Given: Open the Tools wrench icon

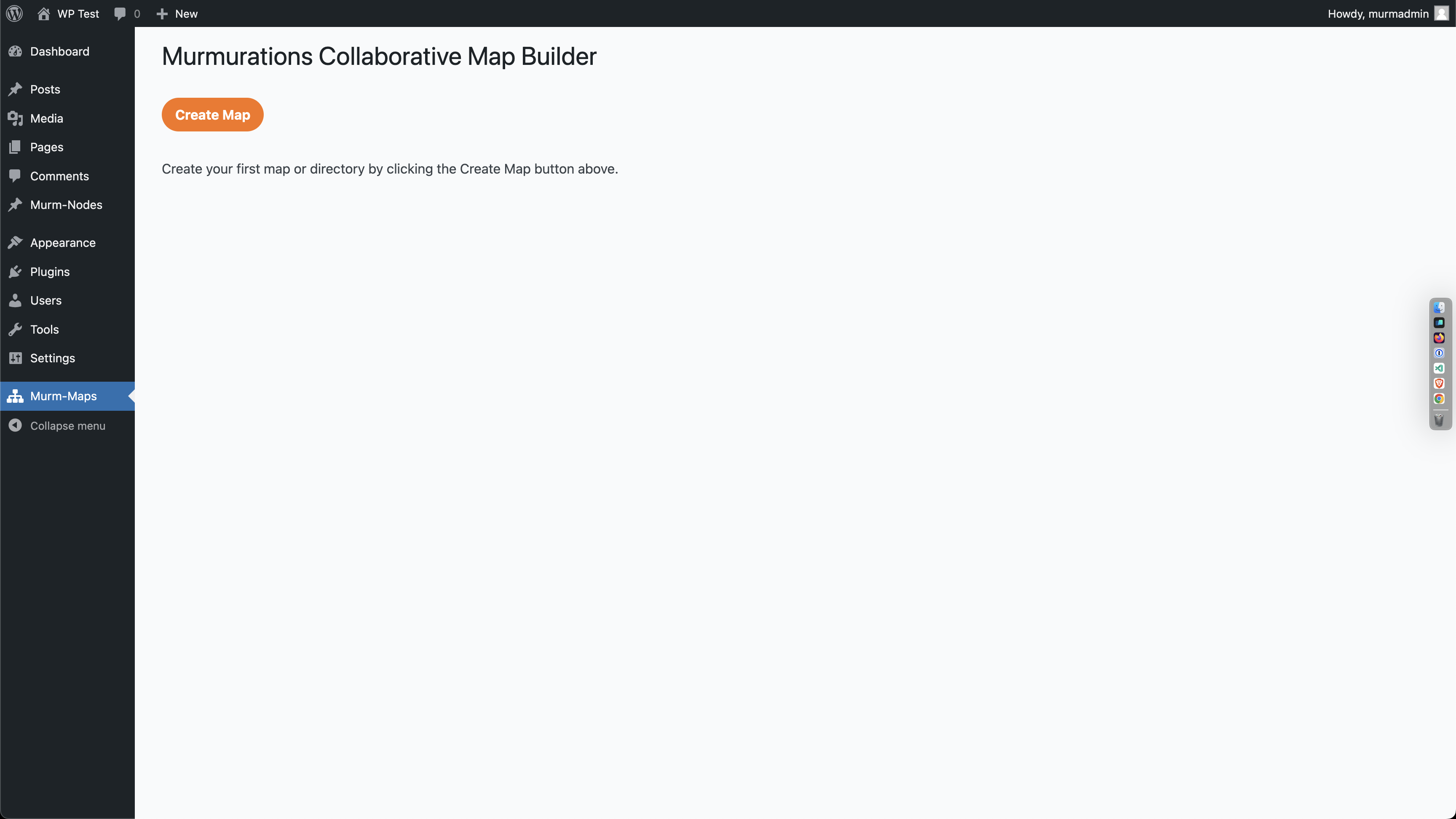Looking at the screenshot, I should point(15,329).
